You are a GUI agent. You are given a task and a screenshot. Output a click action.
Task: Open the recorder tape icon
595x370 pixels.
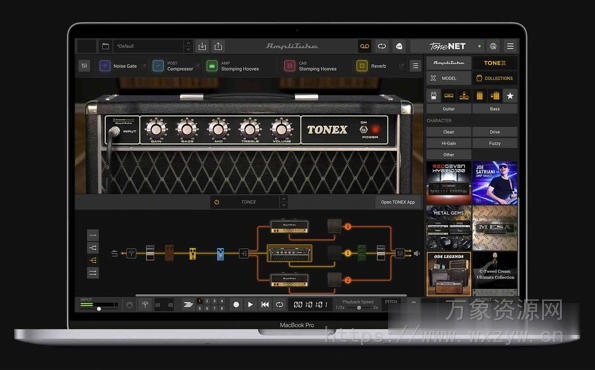(x=365, y=46)
